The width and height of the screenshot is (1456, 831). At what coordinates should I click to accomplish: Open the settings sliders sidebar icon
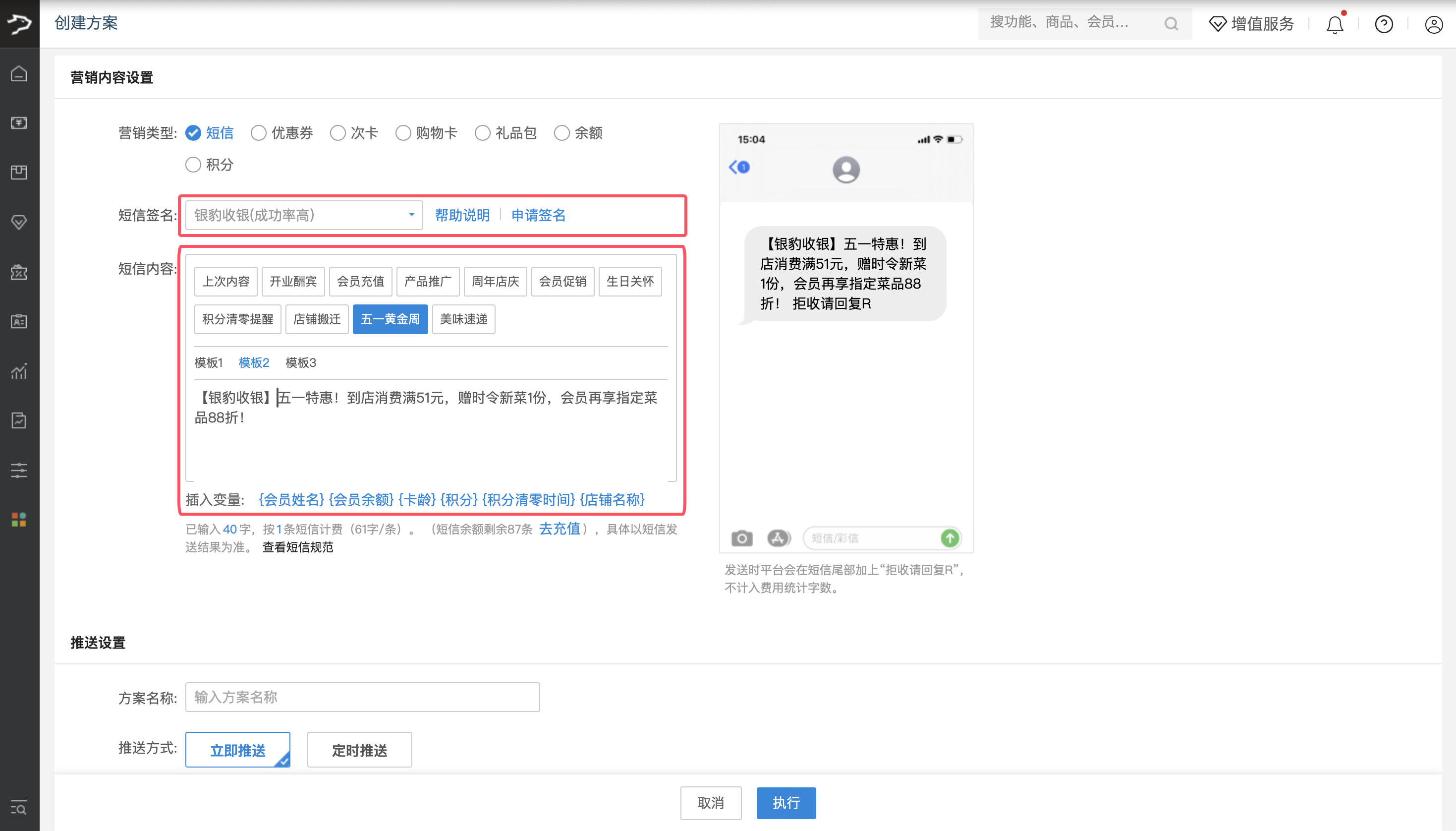coord(19,471)
